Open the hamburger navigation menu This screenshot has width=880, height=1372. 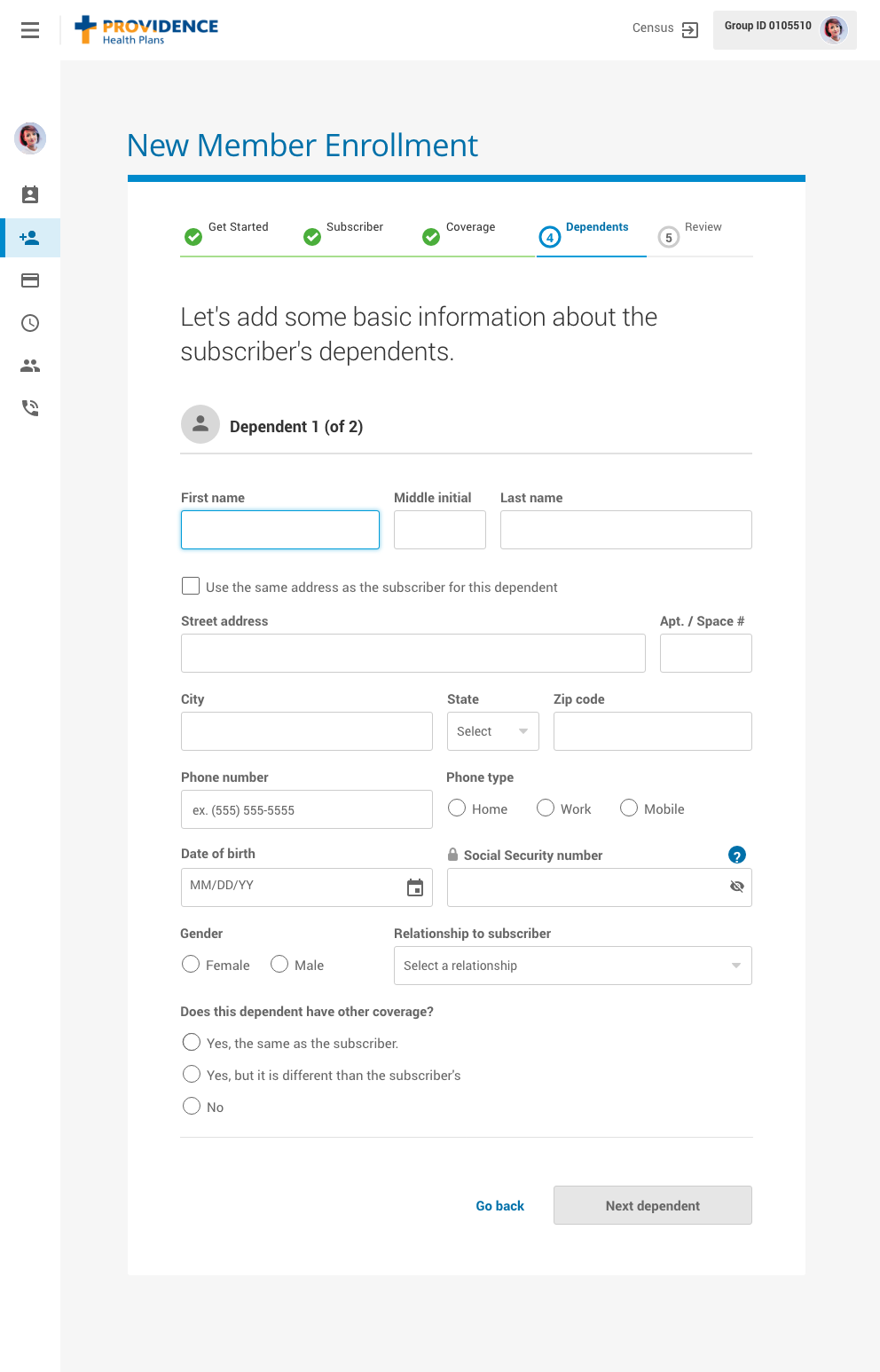30,30
